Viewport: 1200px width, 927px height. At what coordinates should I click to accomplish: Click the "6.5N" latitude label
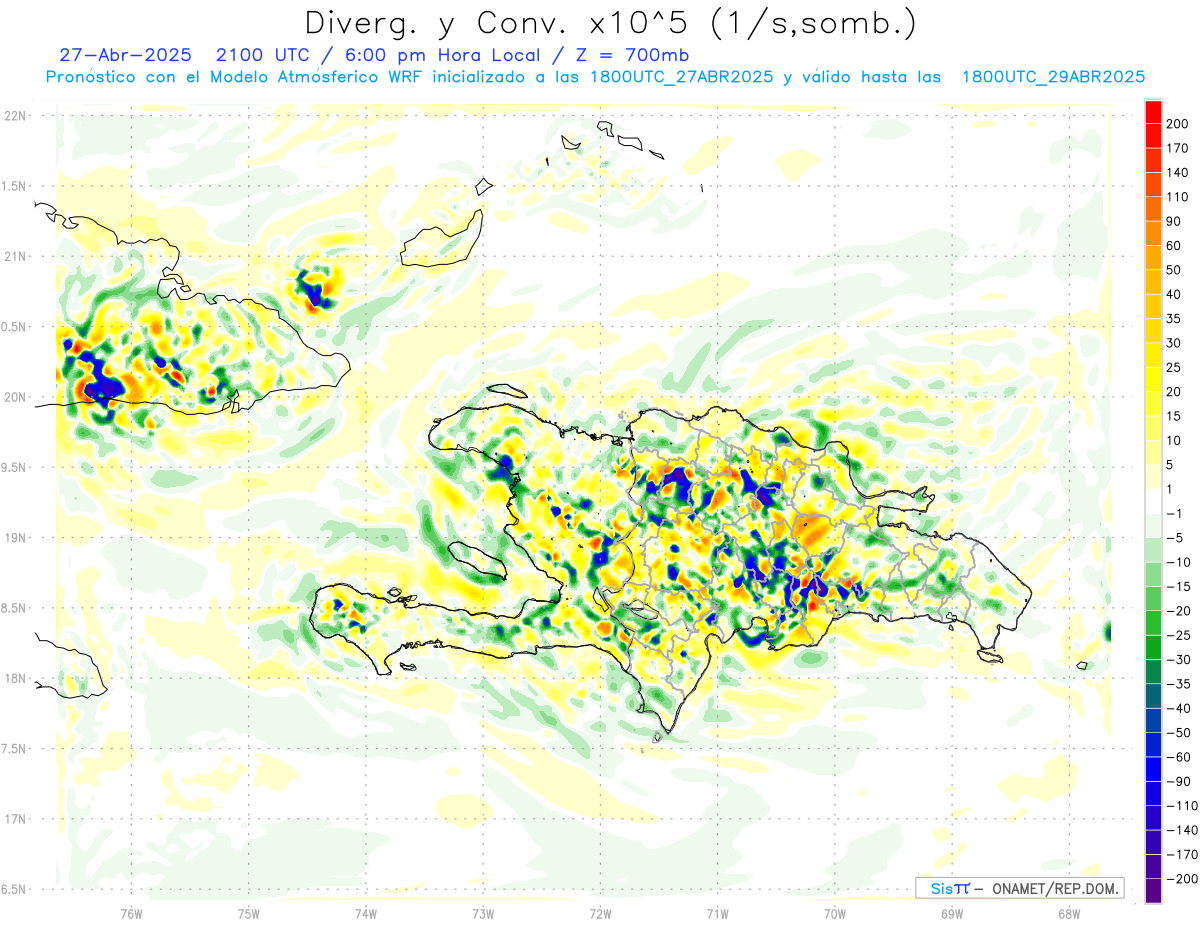[x=14, y=889]
